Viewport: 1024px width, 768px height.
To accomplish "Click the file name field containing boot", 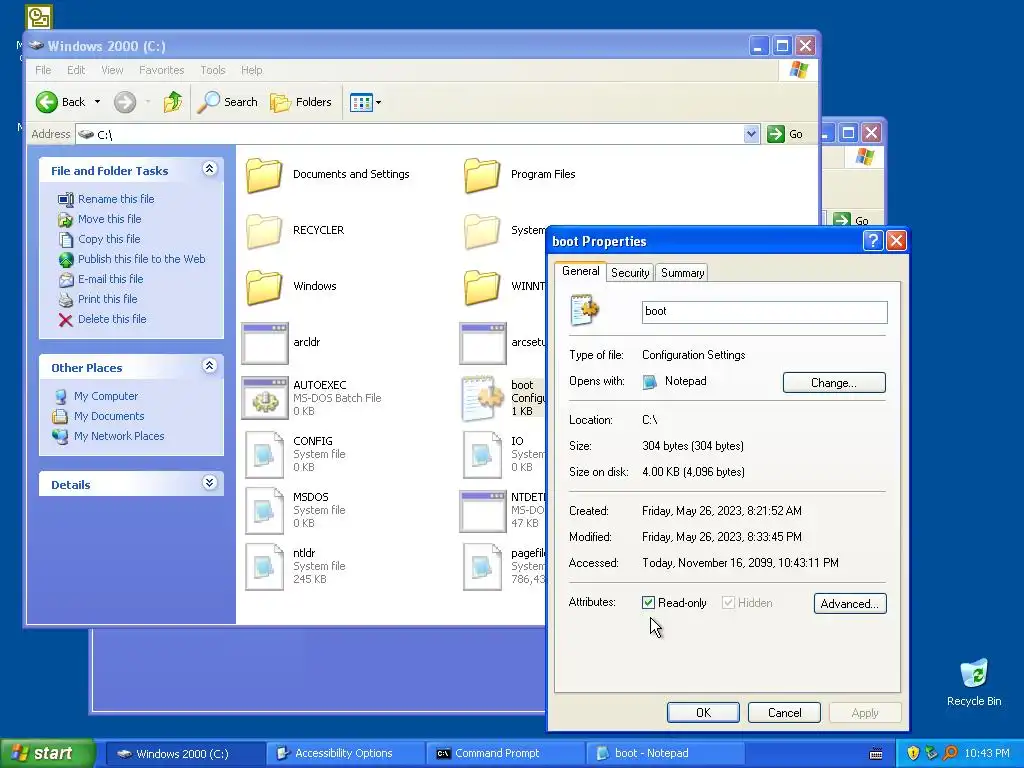I will (764, 312).
